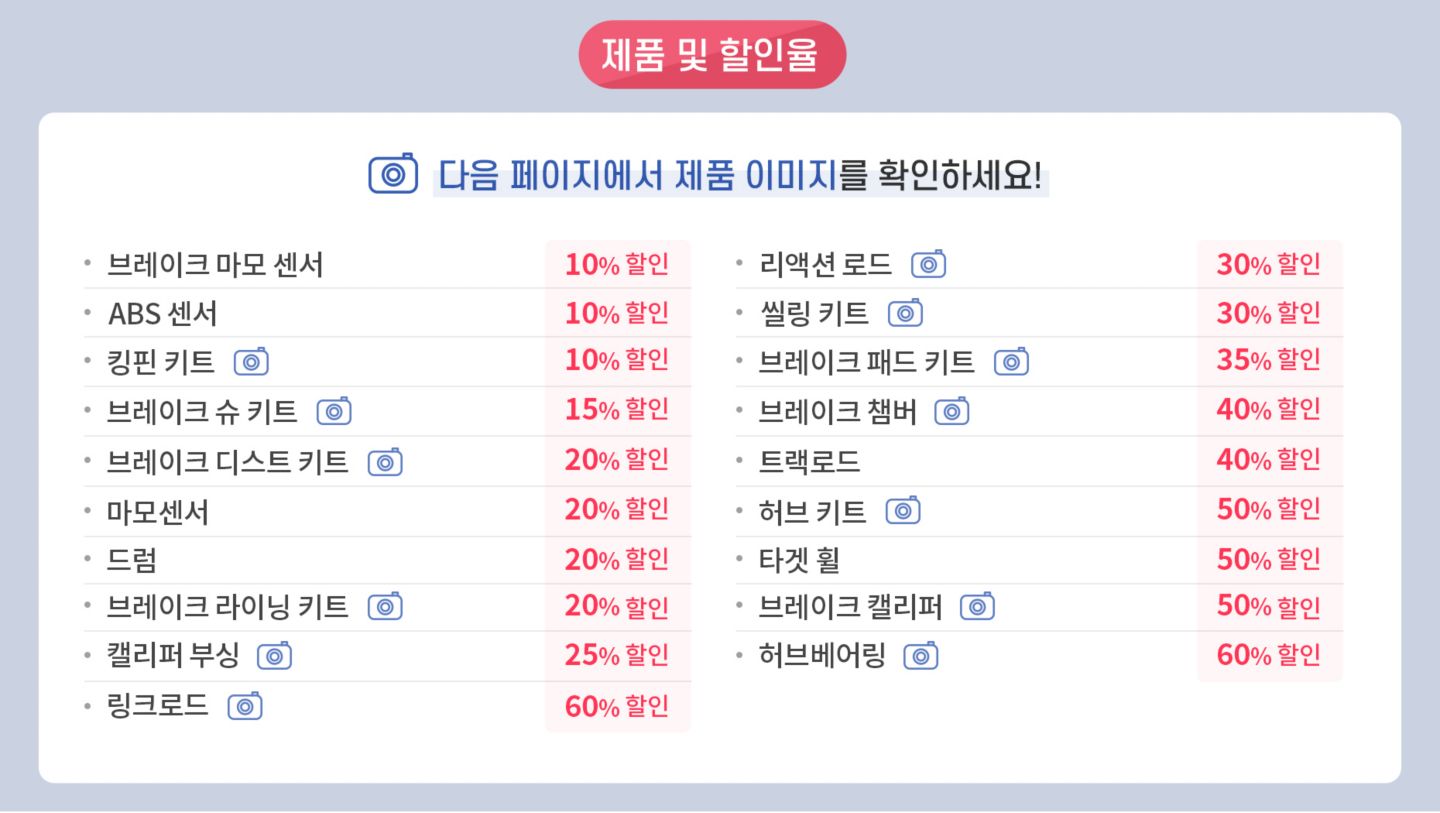This screenshot has width=1440, height=813.
Task: Tap the camera icon beside 브레이크 캘리퍼
Action: point(977,607)
